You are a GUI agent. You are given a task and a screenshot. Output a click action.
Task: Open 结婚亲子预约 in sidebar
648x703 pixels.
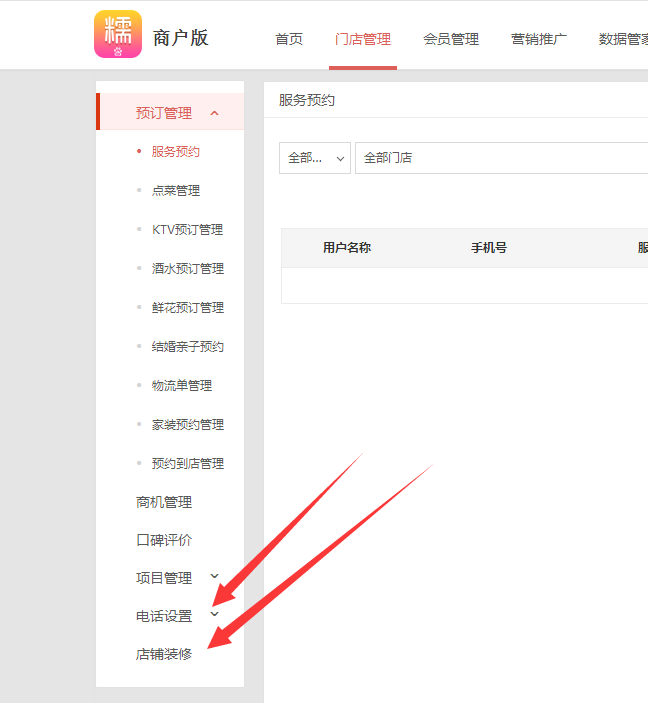coord(187,347)
